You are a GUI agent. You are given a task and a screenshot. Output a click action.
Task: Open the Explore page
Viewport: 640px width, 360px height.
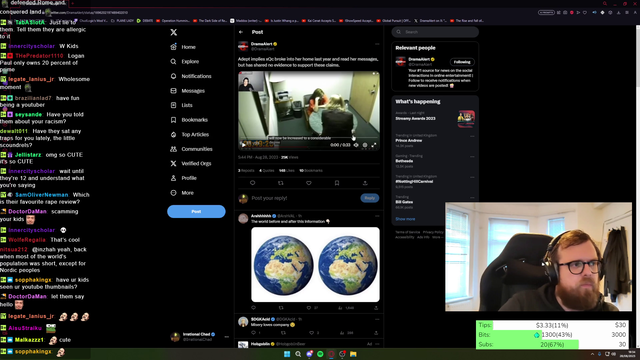click(185, 62)
